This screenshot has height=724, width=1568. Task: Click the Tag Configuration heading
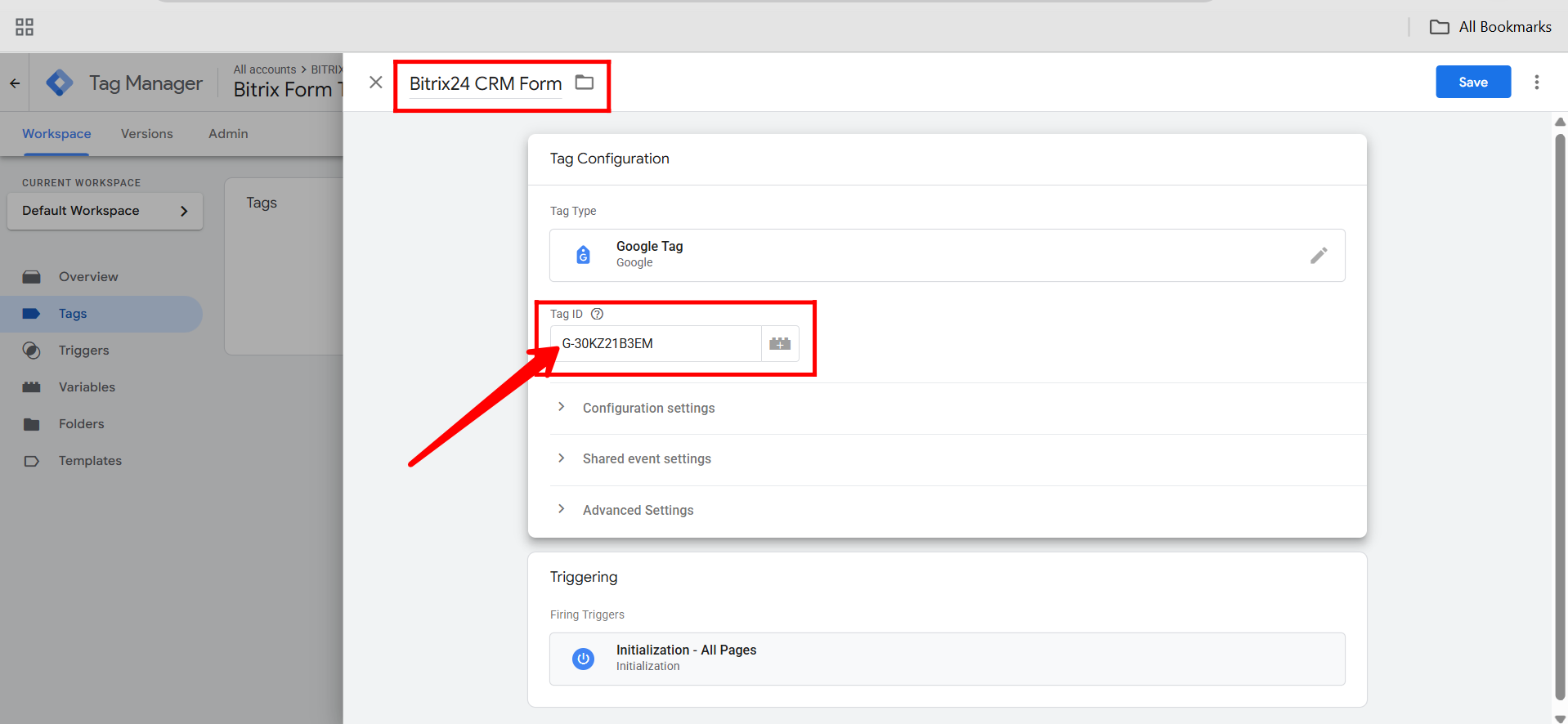click(x=609, y=159)
